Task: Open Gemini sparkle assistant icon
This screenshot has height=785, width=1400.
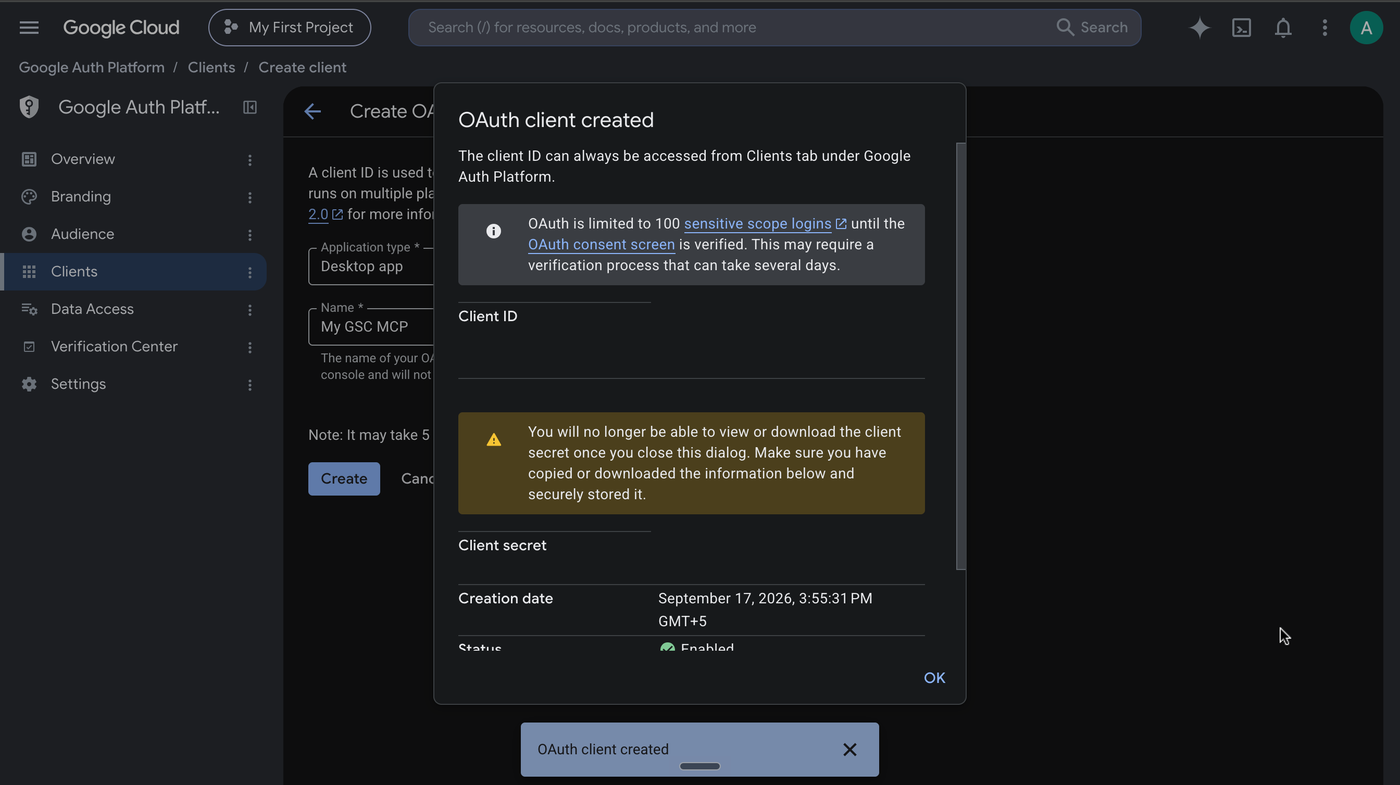Action: click(x=1199, y=27)
